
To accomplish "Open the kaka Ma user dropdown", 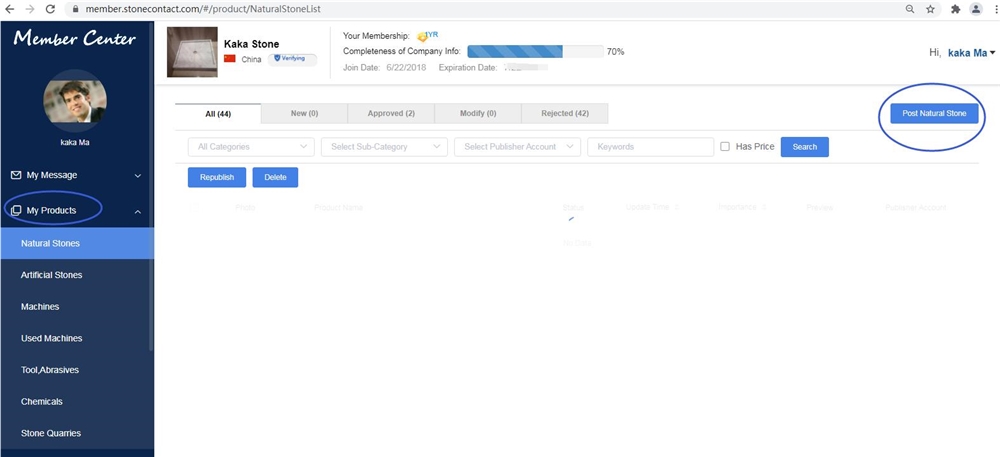I will (x=971, y=53).
